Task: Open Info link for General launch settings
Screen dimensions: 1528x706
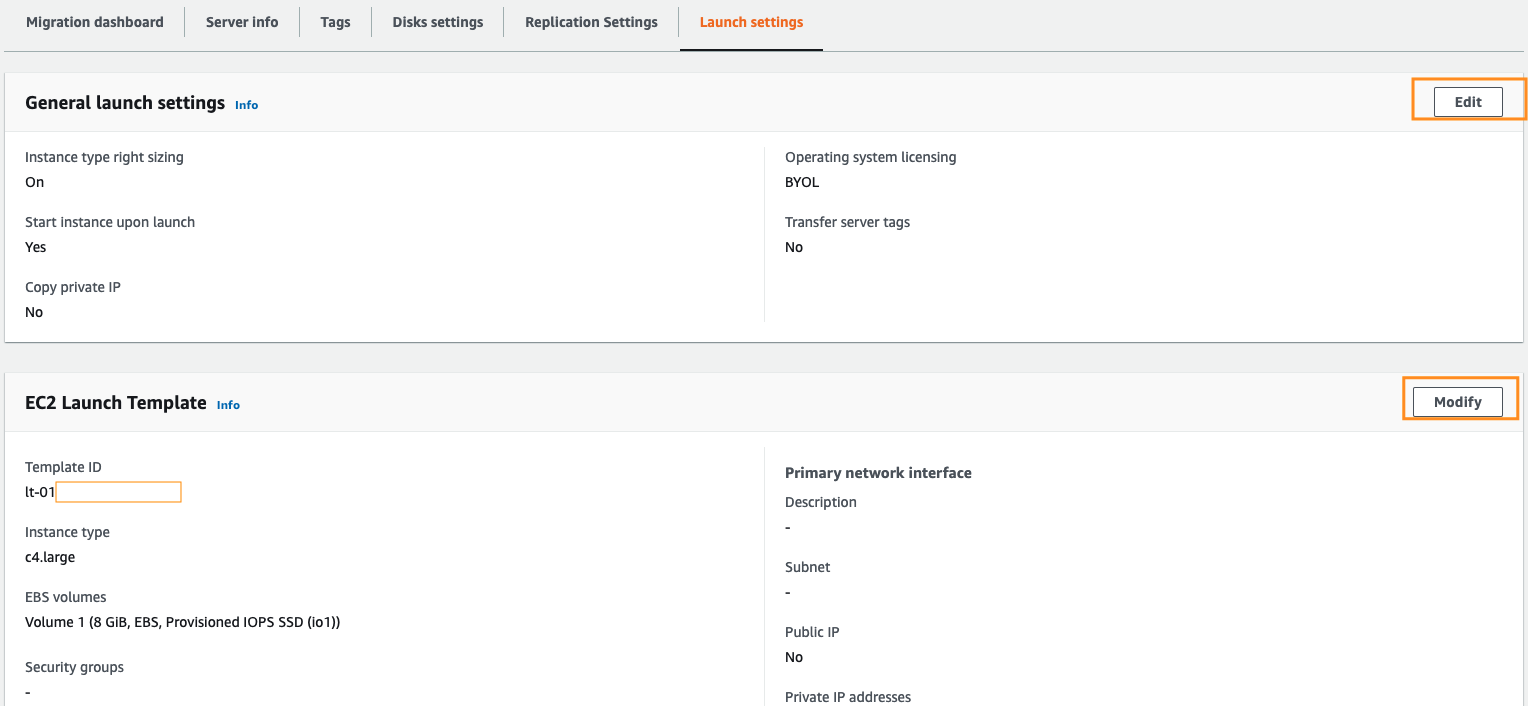Action: click(x=246, y=105)
